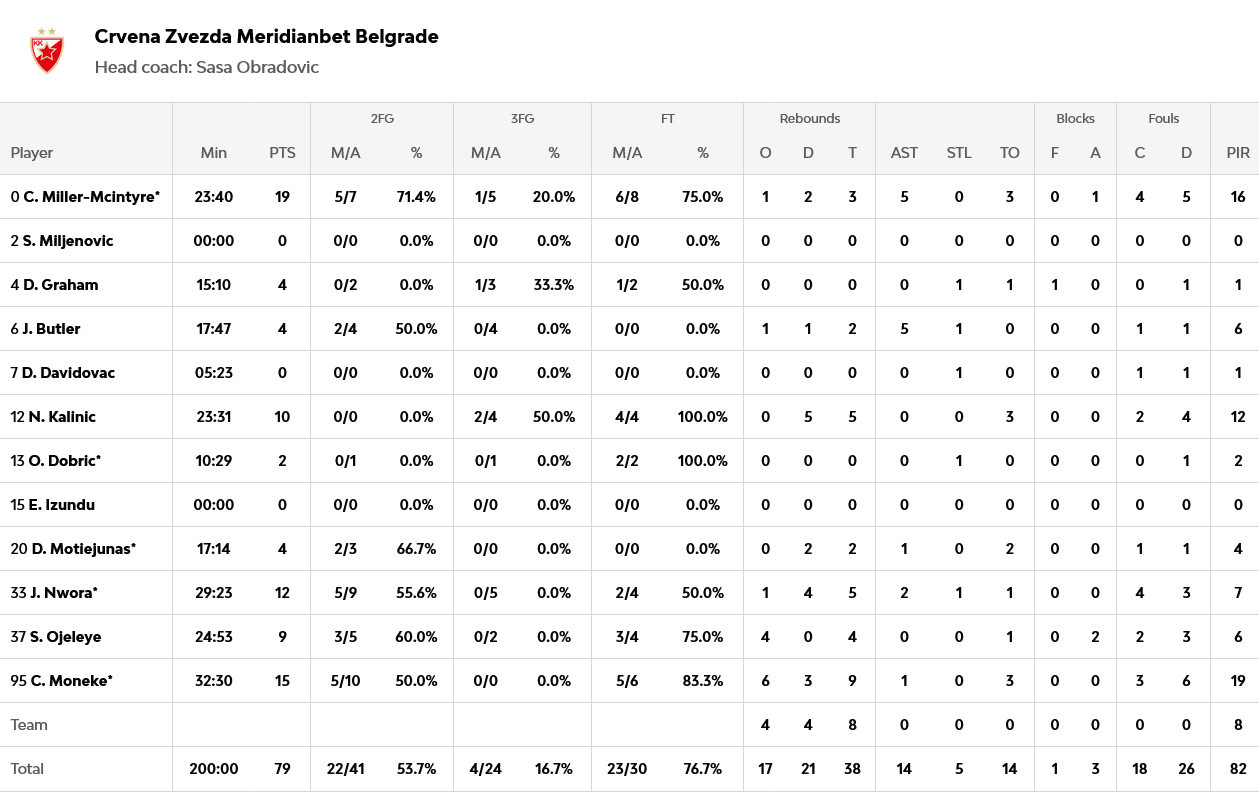Click on J. Butler's name
This screenshot has width=1259, height=794.
[51, 329]
